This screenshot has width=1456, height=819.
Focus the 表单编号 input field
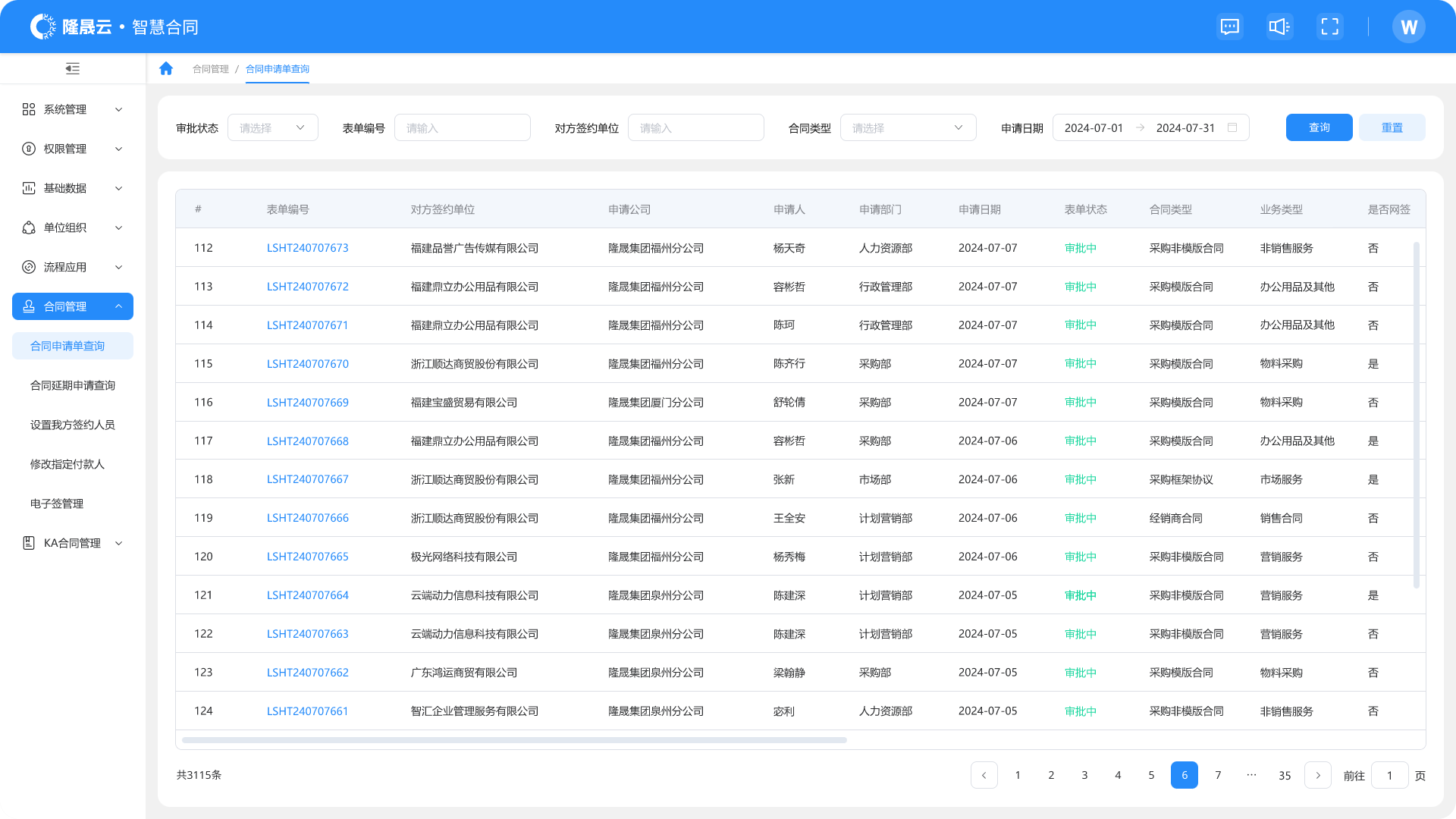coord(463,127)
